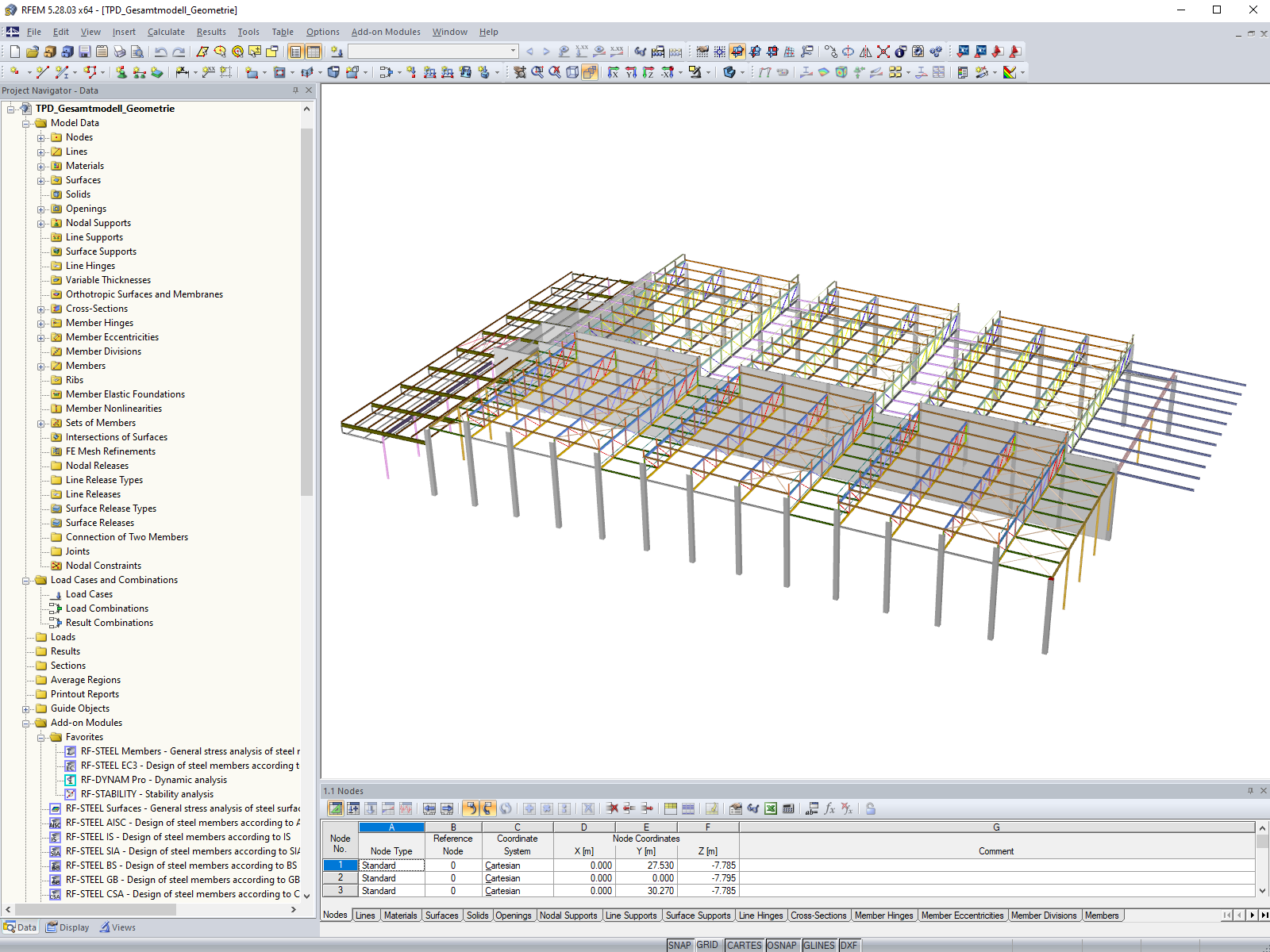Screen dimensions: 1270x952
Task: Go to previous table arrow icon
Action: coord(429,808)
